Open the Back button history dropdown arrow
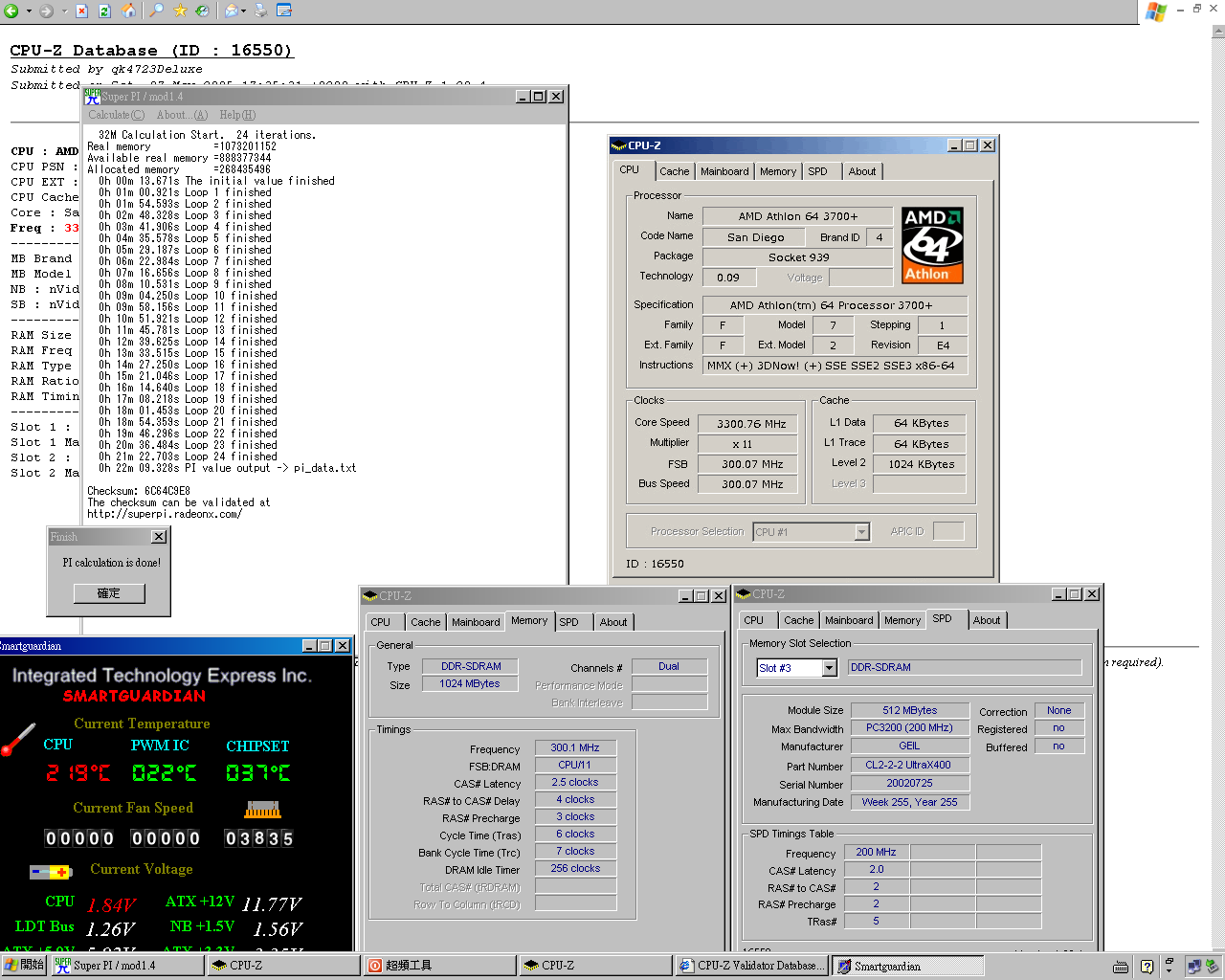The image size is (1225, 980). pos(29,11)
